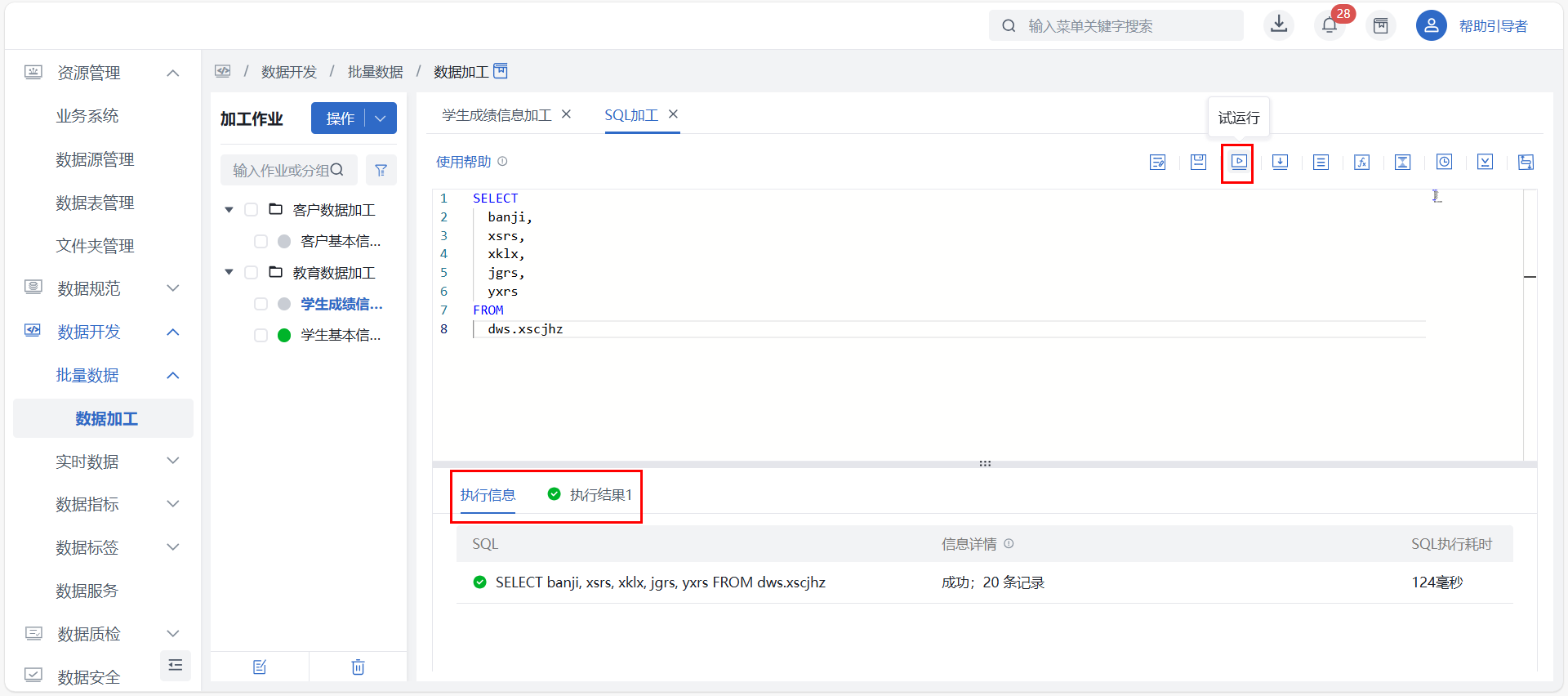Collapse the 教育数据加工 tree node arrow
Image resolution: width=1568 pixels, height=696 pixels.
229,272
